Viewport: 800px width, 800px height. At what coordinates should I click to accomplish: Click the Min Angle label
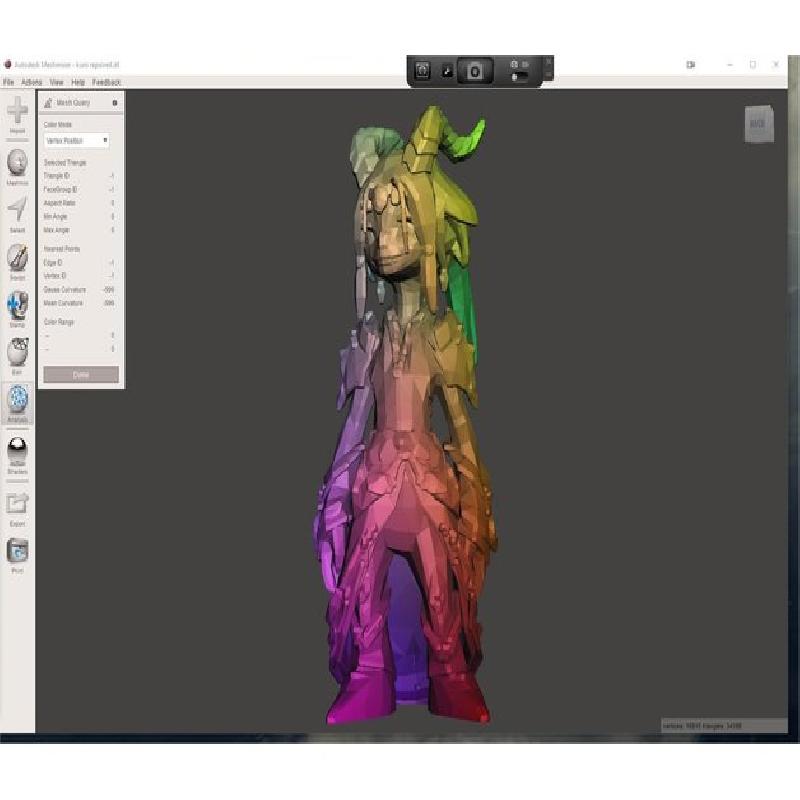point(55,216)
